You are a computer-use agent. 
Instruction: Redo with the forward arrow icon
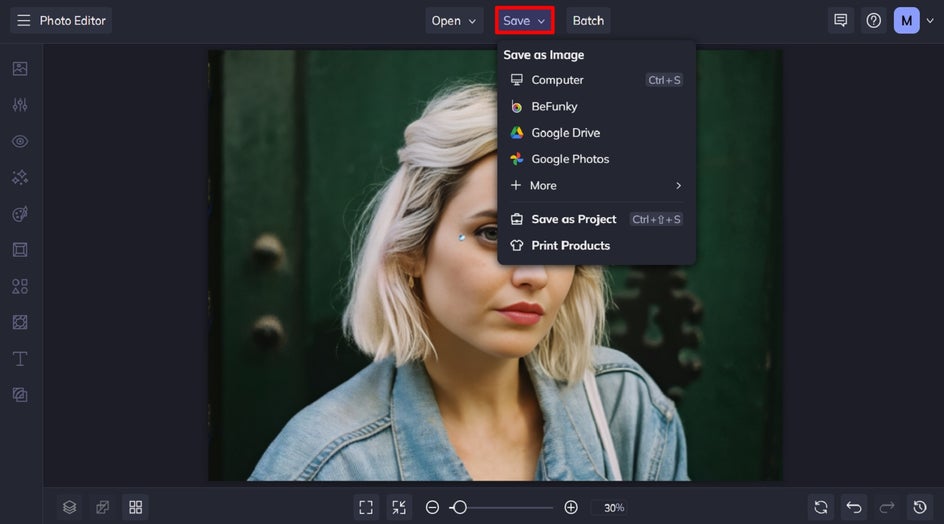887,507
